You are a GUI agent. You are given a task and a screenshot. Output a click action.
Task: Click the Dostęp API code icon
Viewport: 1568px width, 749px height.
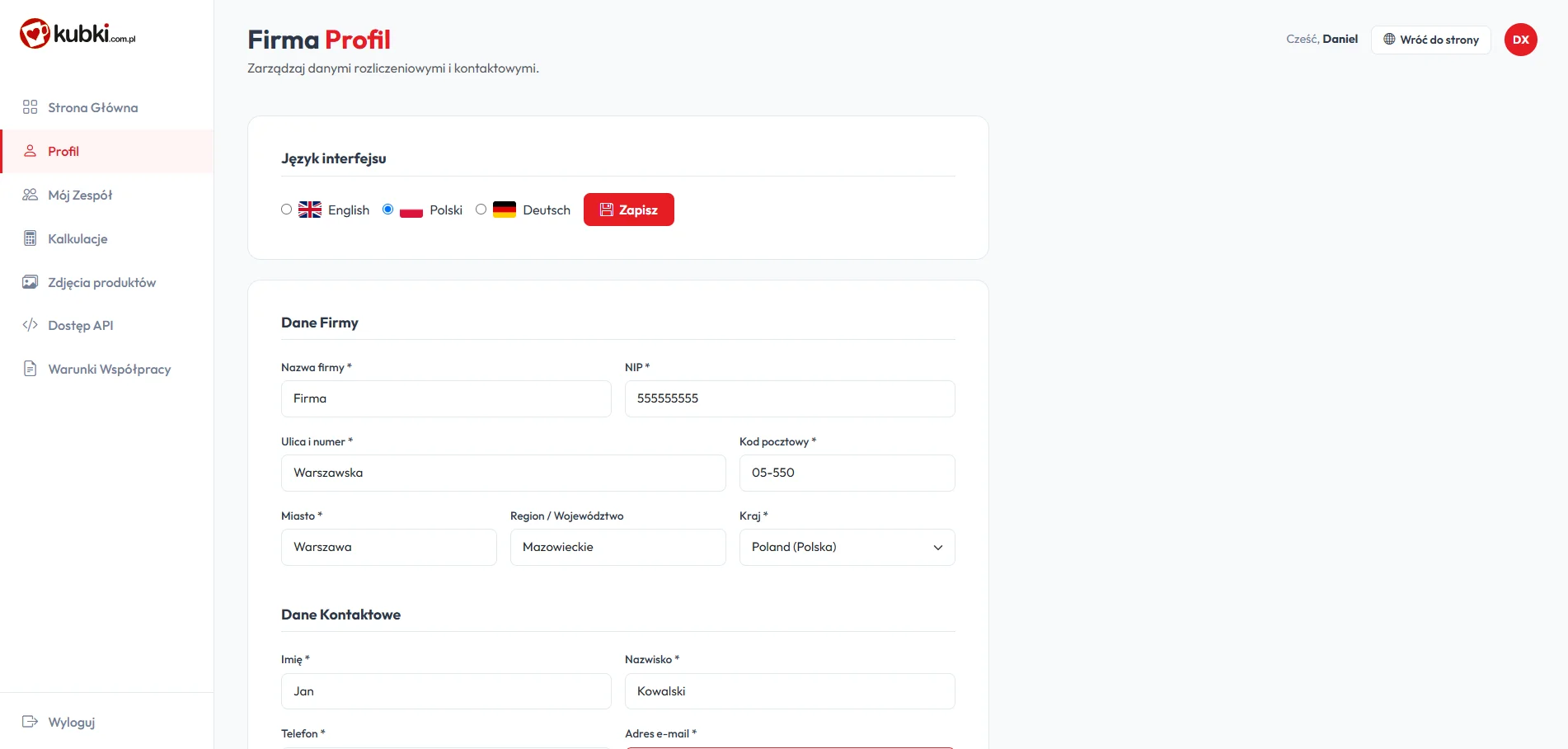pos(31,325)
